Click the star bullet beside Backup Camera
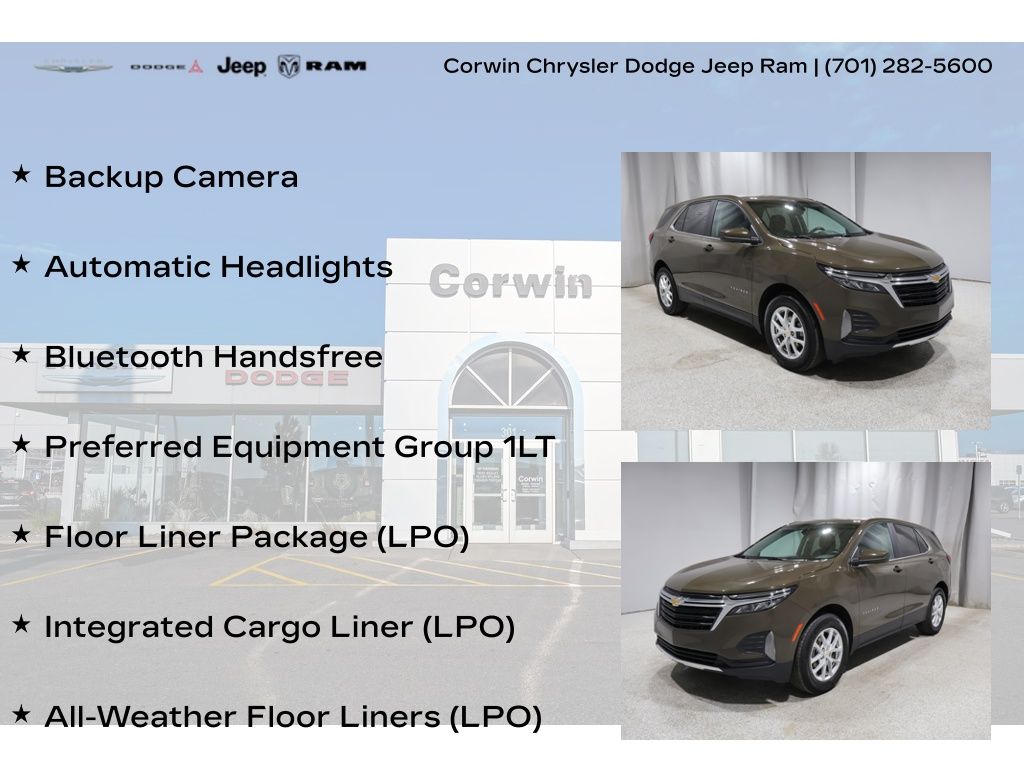 [x=22, y=174]
